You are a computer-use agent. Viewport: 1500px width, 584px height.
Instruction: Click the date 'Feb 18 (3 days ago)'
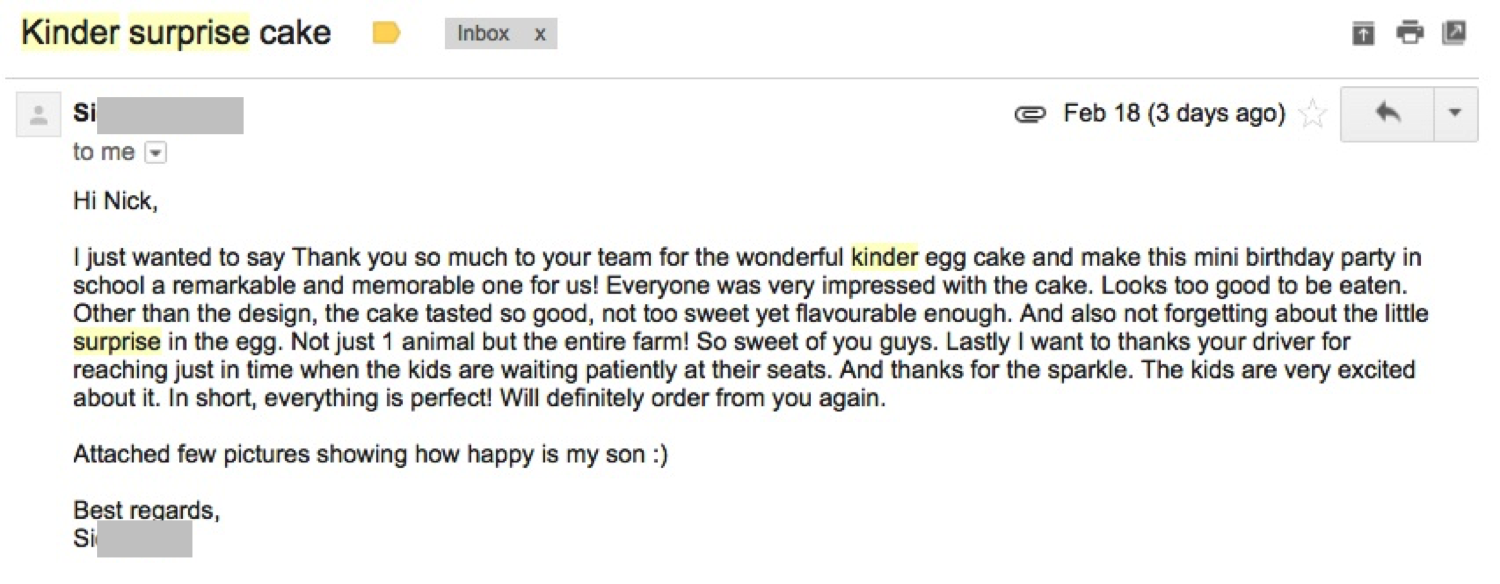pyautogui.click(x=1173, y=113)
